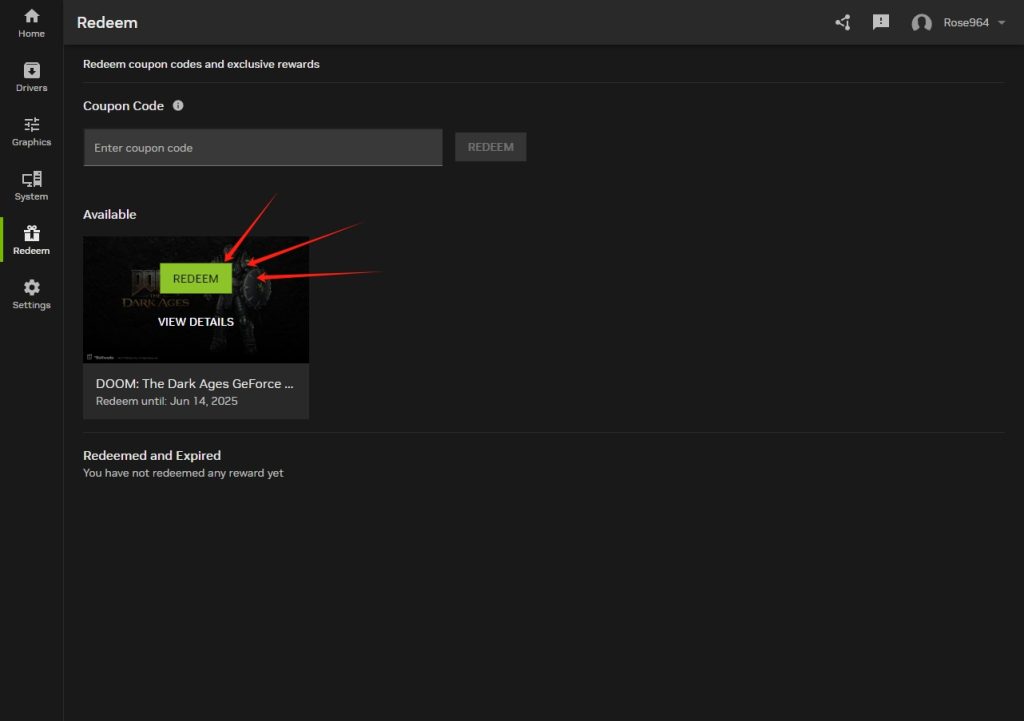
Task: Click the 'Coupon Code' label
Action: (x=123, y=106)
